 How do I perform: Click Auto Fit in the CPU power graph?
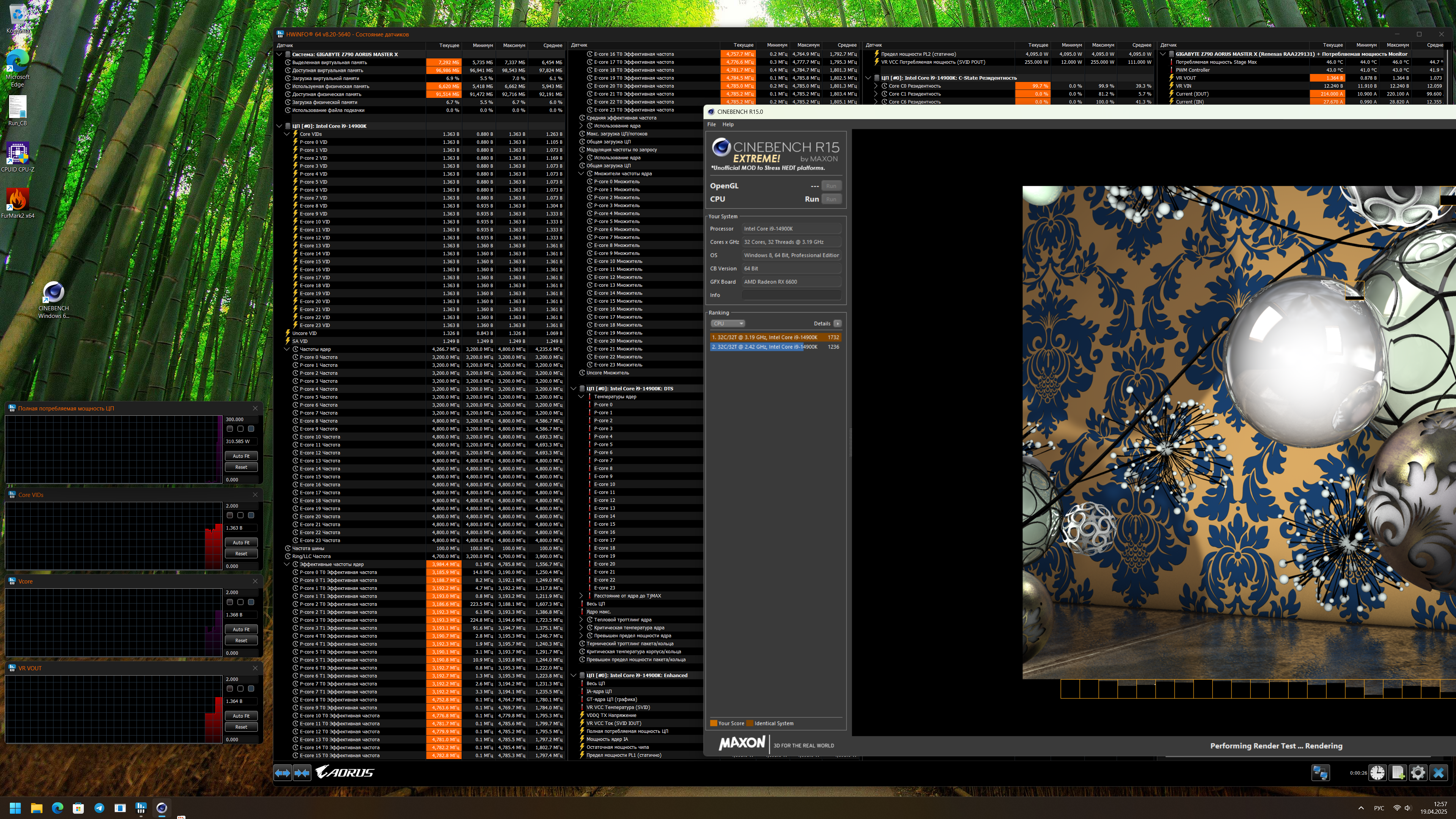click(x=241, y=456)
